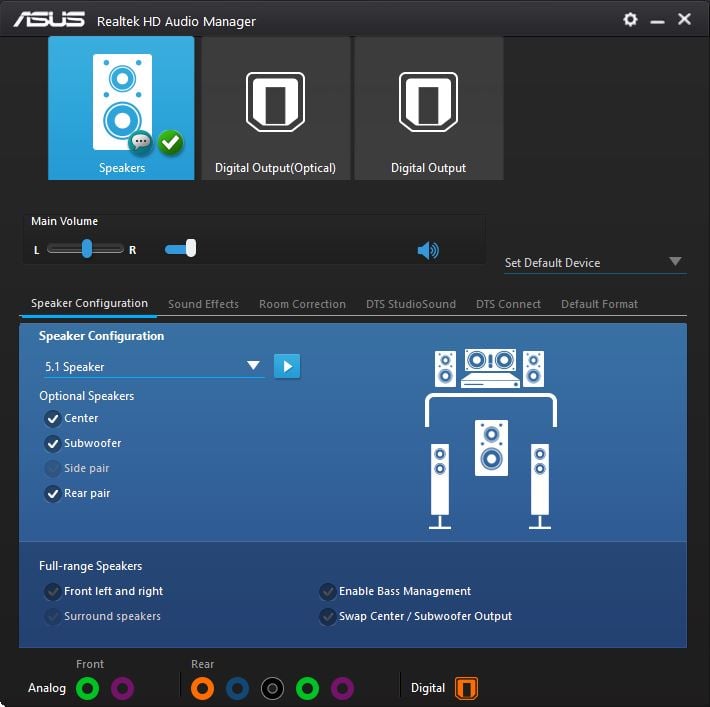Image resolution: width=710 pixels, height=707 pixels.
Task: Toggle the Side pair checkbox
Action: [x=53, y=468]
